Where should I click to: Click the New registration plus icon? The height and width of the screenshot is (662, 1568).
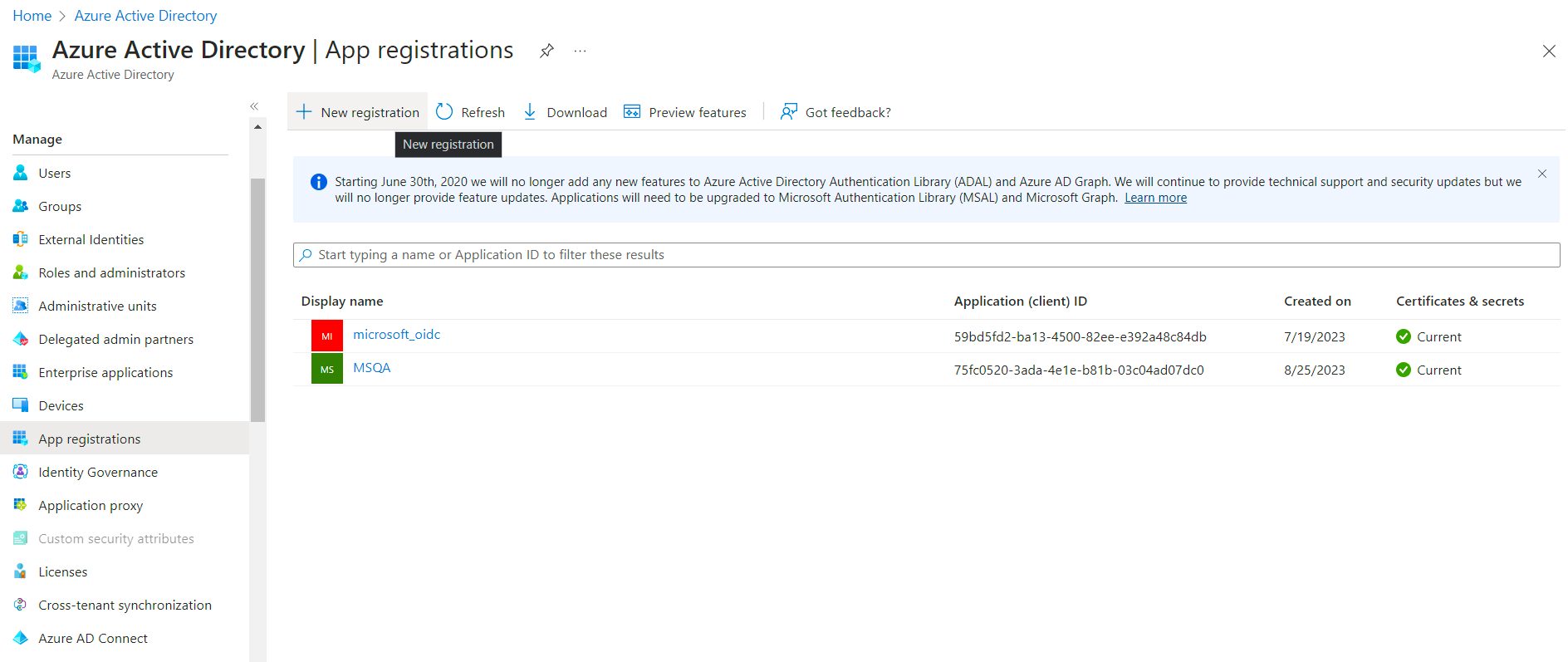click(304, 111)
